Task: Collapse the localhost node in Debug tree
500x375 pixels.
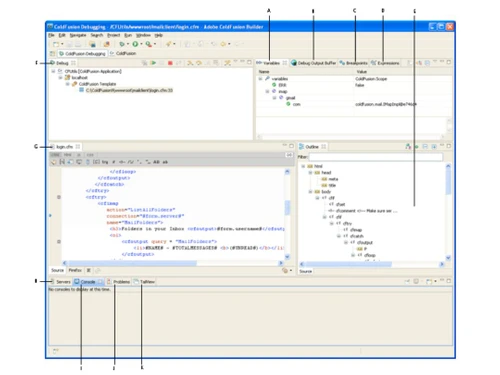Action: point(60,78)
